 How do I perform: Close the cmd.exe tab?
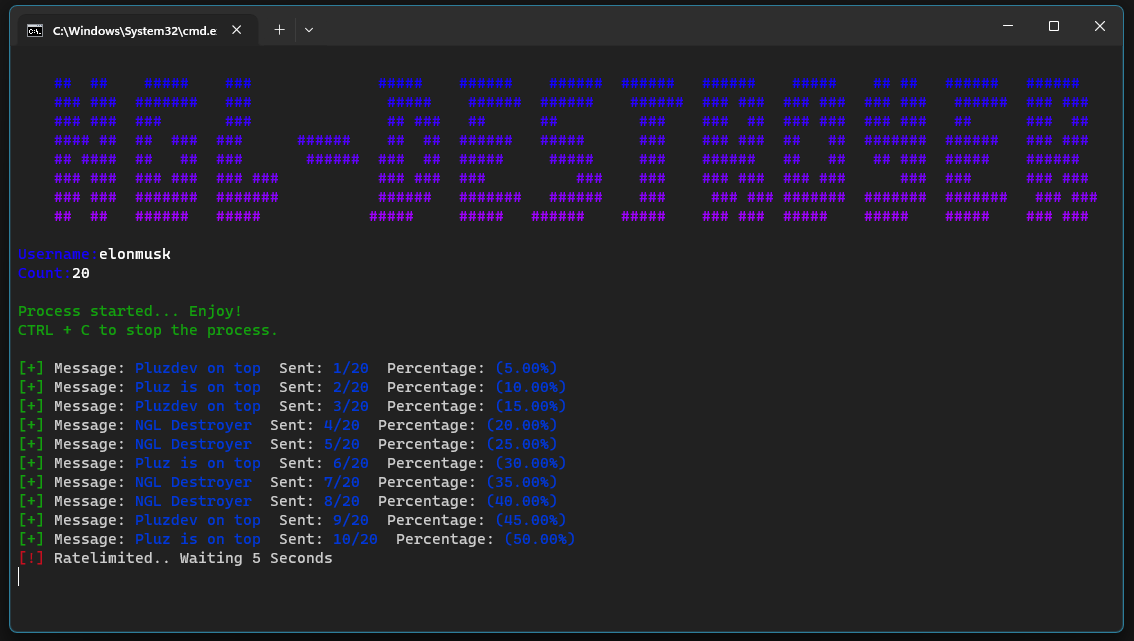(236, 30)
